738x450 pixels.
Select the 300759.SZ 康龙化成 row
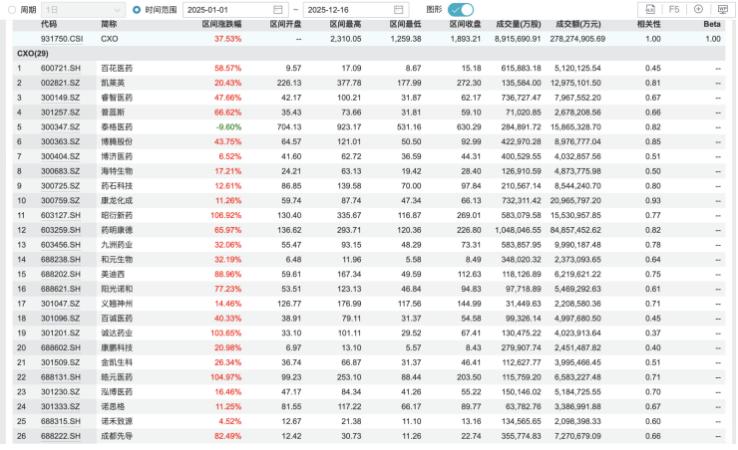[369, 201]
